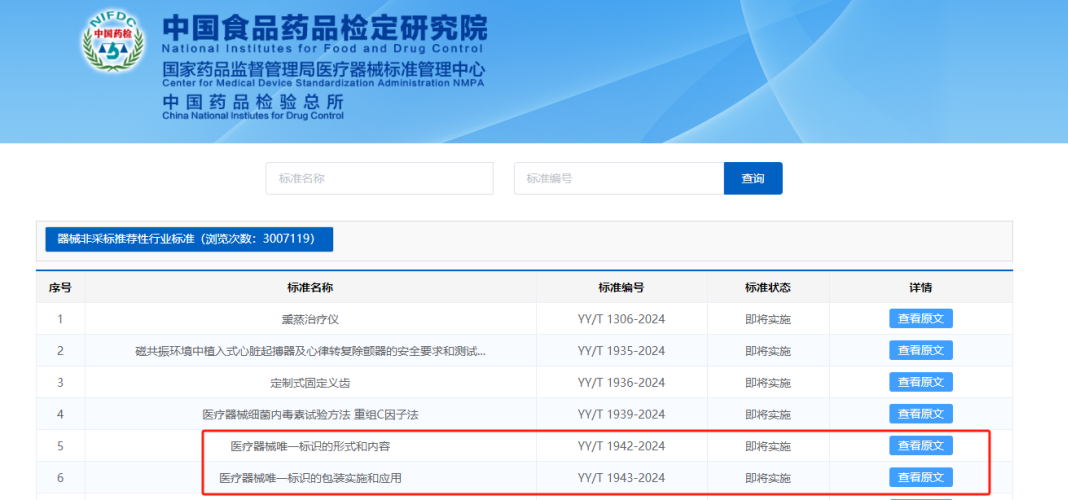Click the 中国食品药品检定研究院 header title
Viewport: 1068px width, 500px height.
coord(324,27)
